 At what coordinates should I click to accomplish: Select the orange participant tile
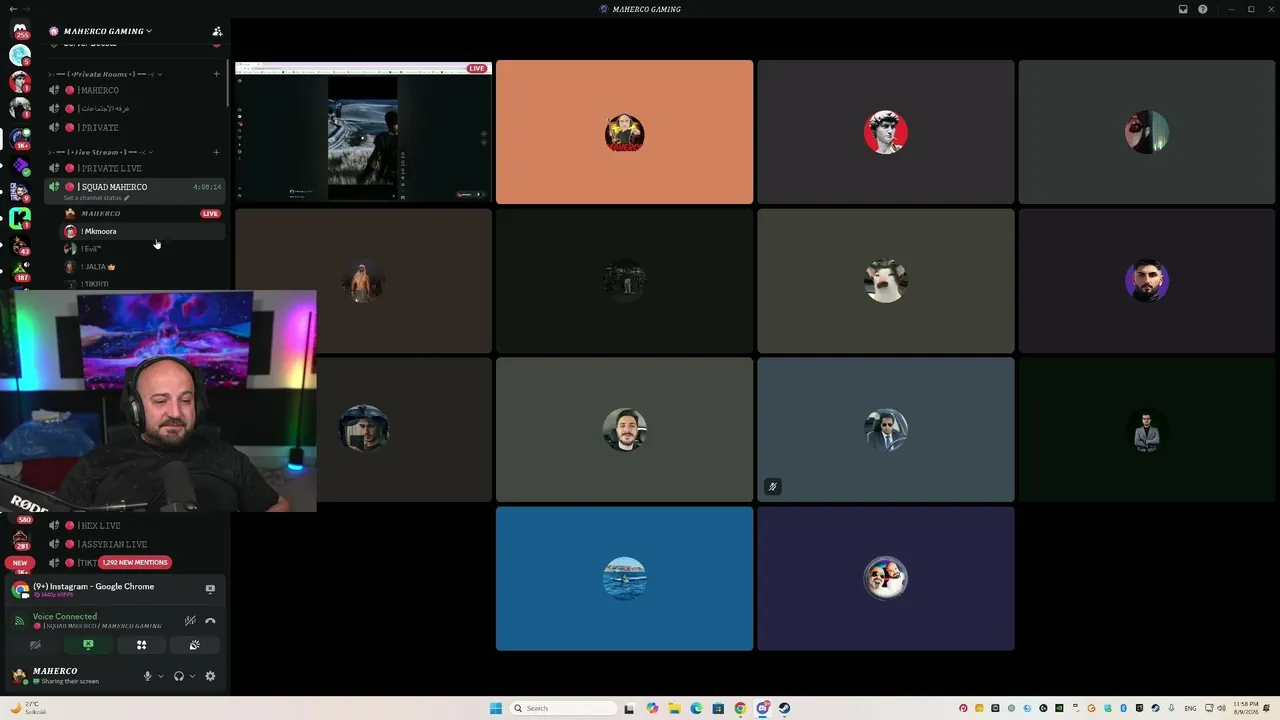[x=624, y=132]
